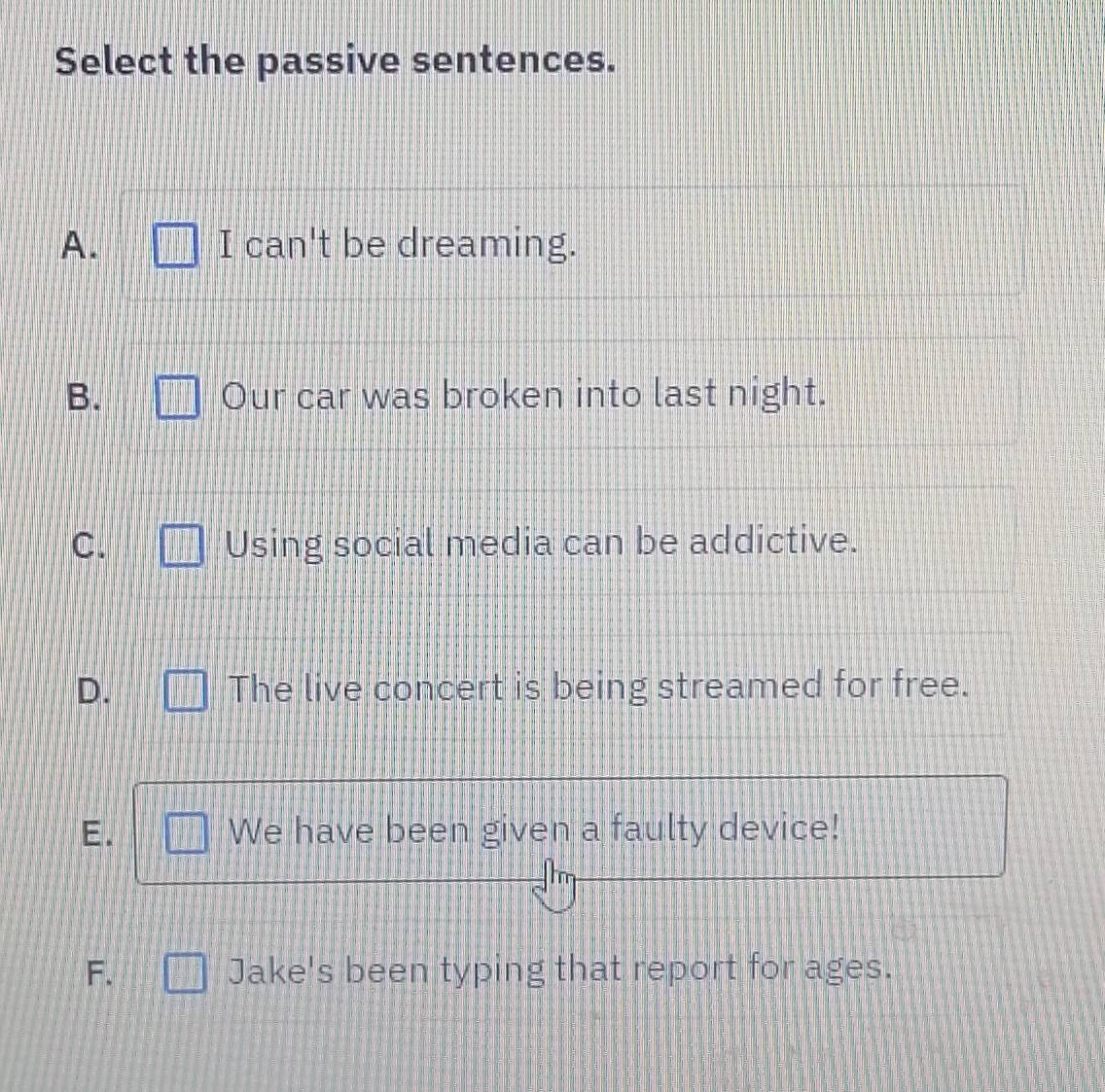This screenshot has width=1105, height=1092.
Task: Click the option letter 'E.' label
Action: click(95, 833)
